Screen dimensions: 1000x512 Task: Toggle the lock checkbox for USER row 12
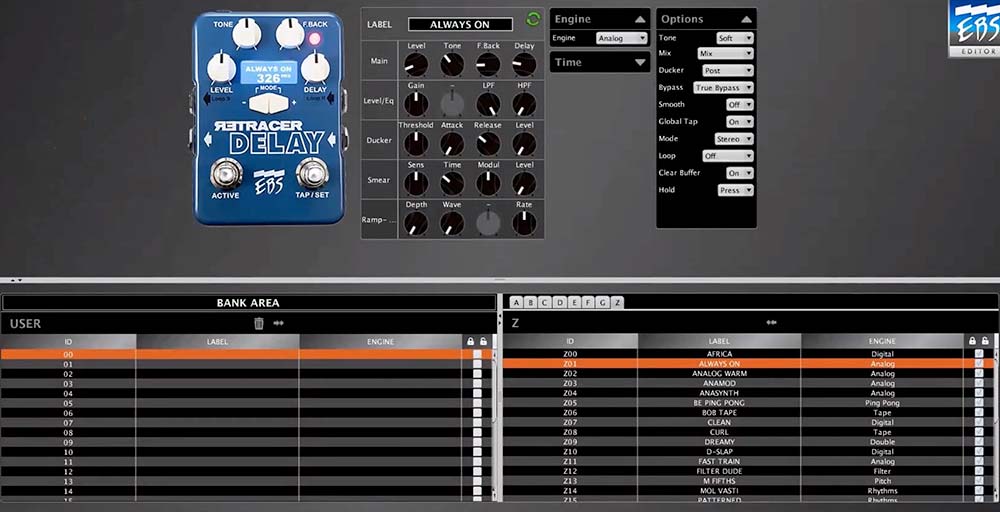[x=477, y=472]
